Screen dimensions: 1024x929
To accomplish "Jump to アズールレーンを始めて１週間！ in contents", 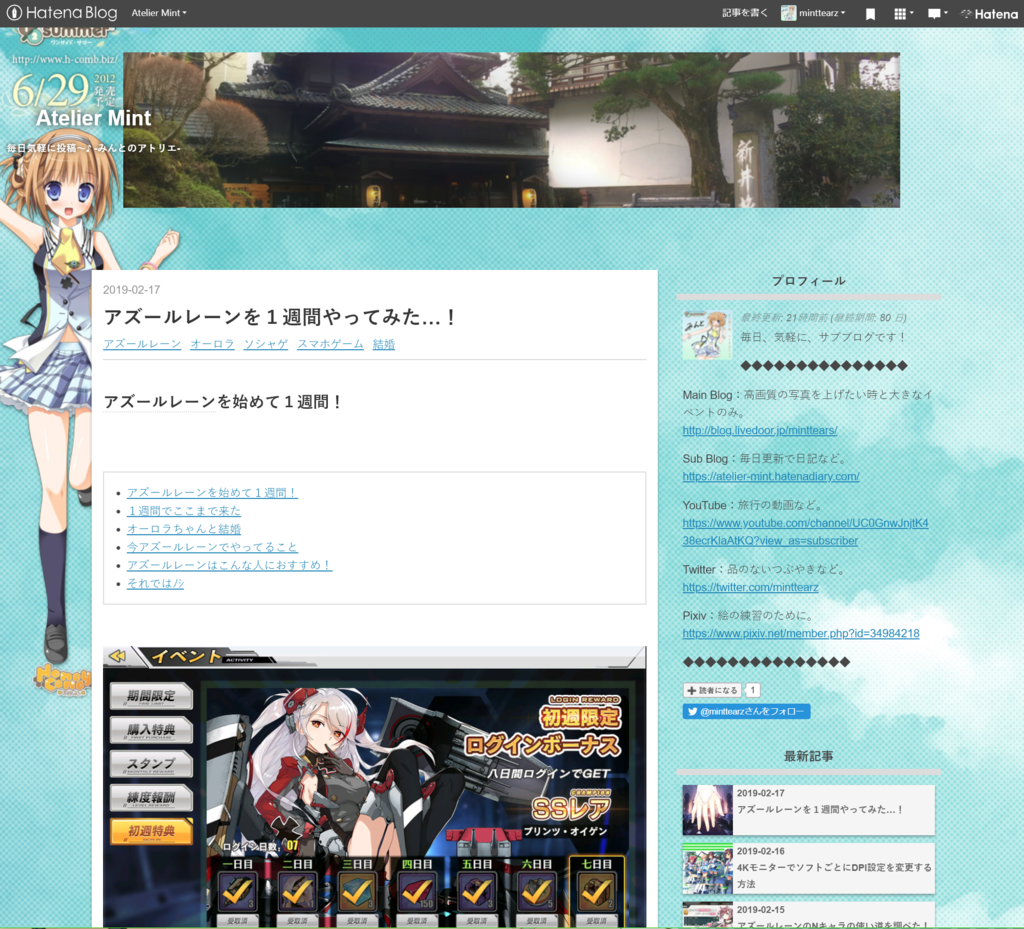I will pyautogui.click(x=212, y=492).
